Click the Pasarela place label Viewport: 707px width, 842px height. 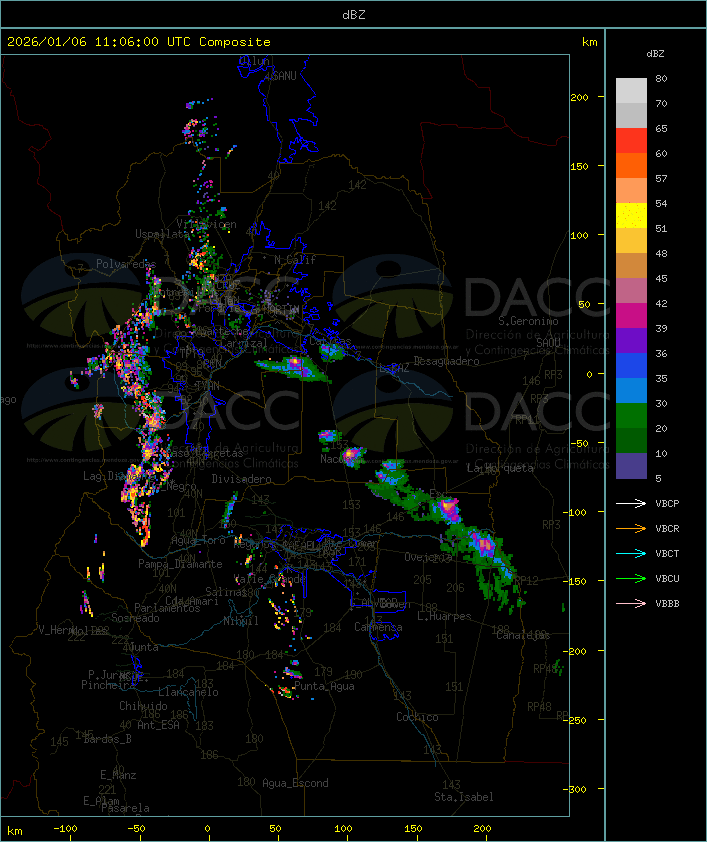pyautogui.click(x=125, y=808)
